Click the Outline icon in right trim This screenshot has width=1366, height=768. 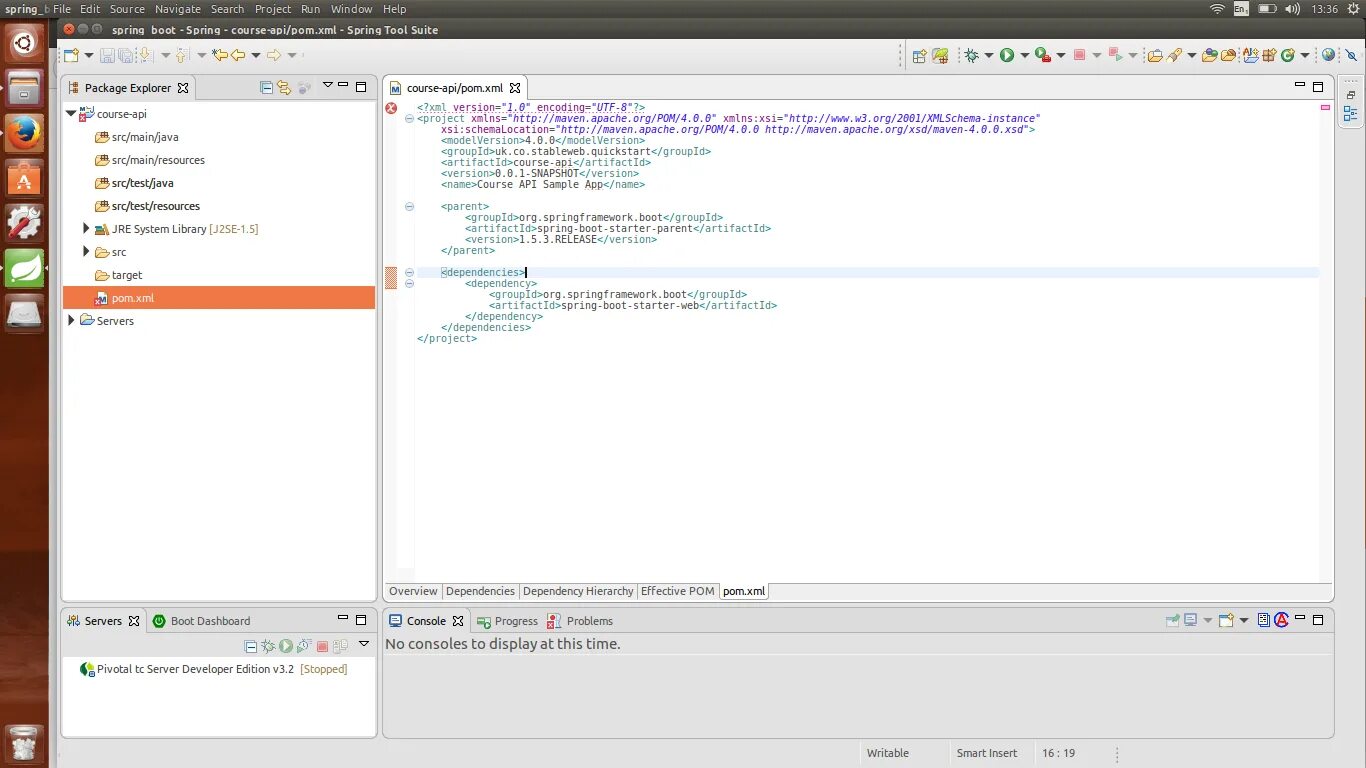(x=1351, y=113)
